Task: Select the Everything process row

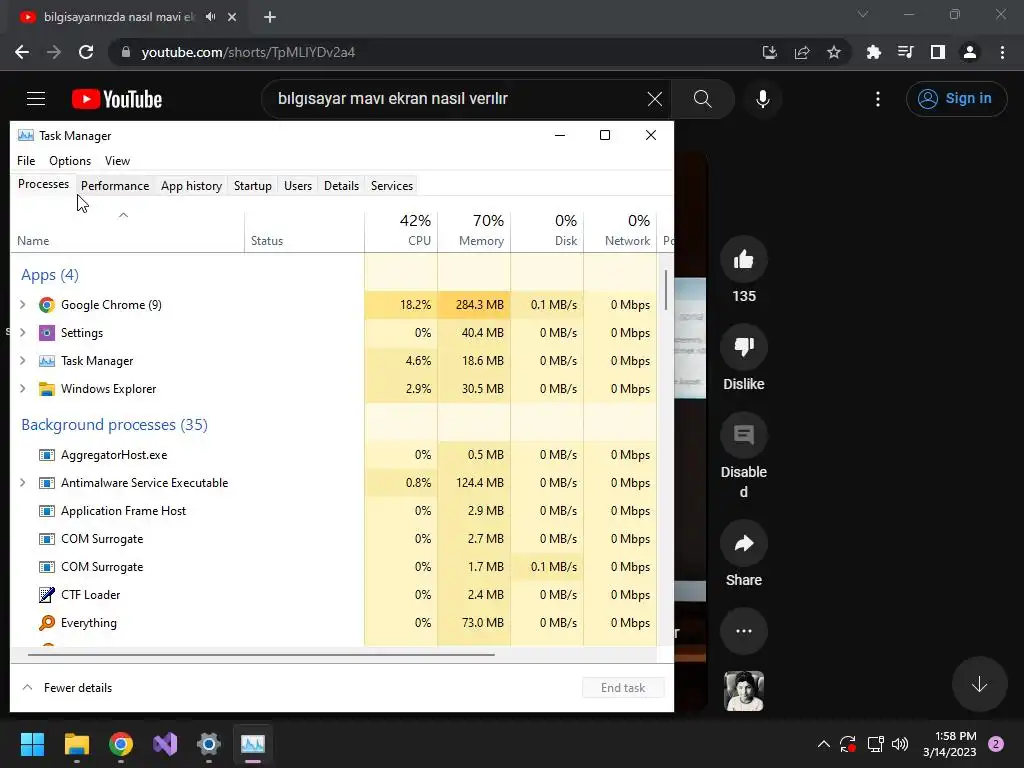Action: pyautogui.click(x=334, y=623)
